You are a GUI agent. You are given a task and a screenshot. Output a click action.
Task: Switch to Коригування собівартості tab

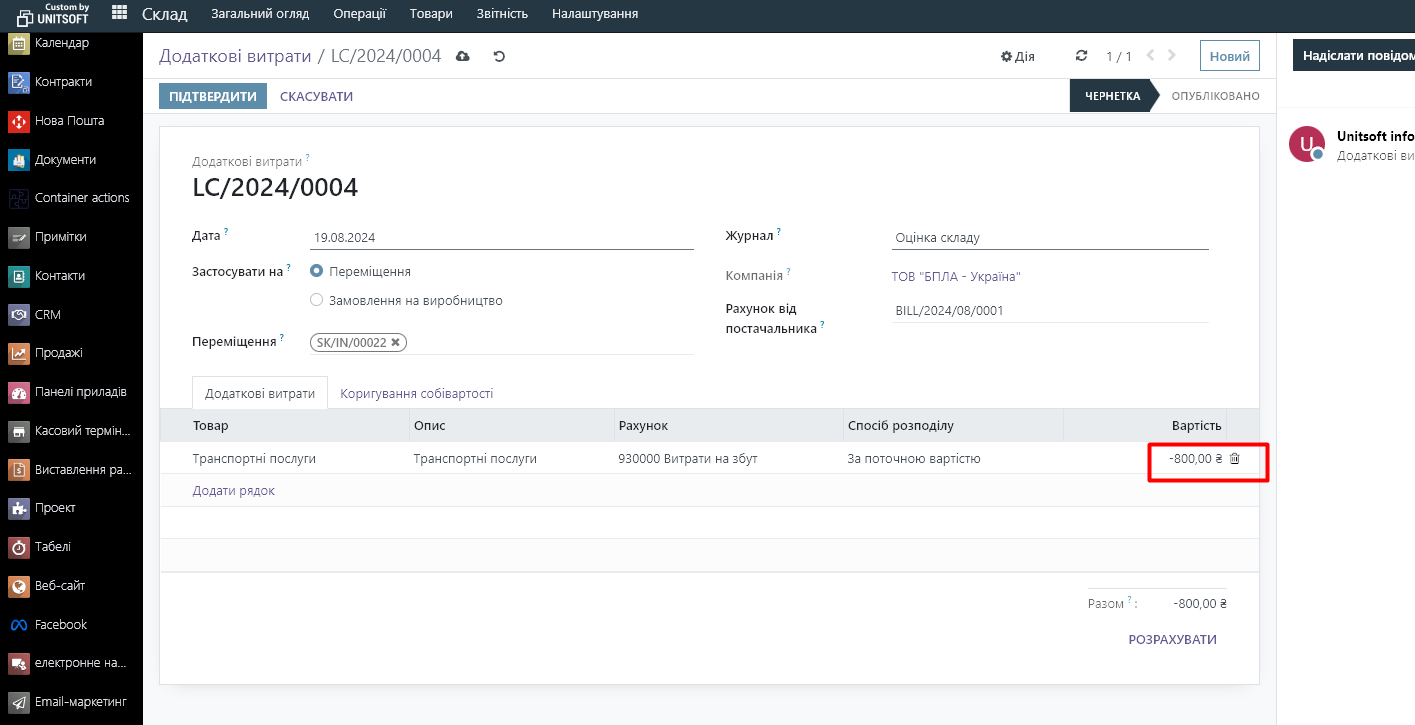coord(416,394)
